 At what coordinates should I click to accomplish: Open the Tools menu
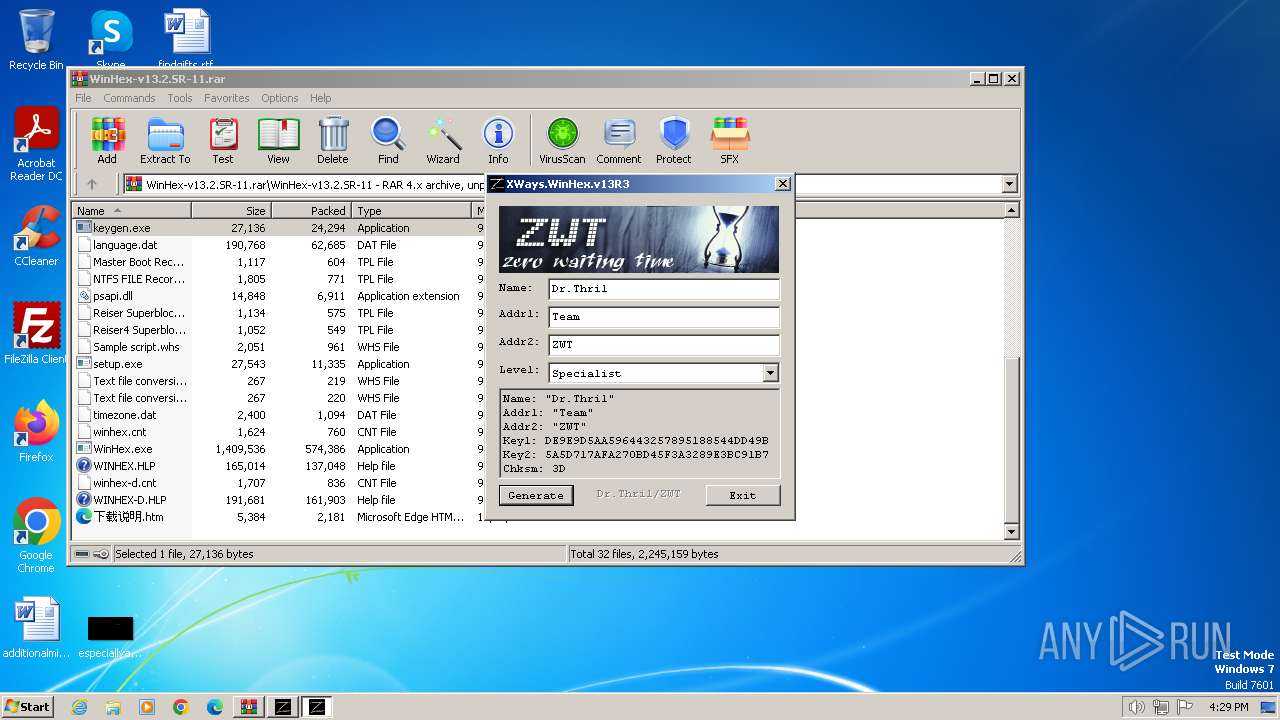180,98
